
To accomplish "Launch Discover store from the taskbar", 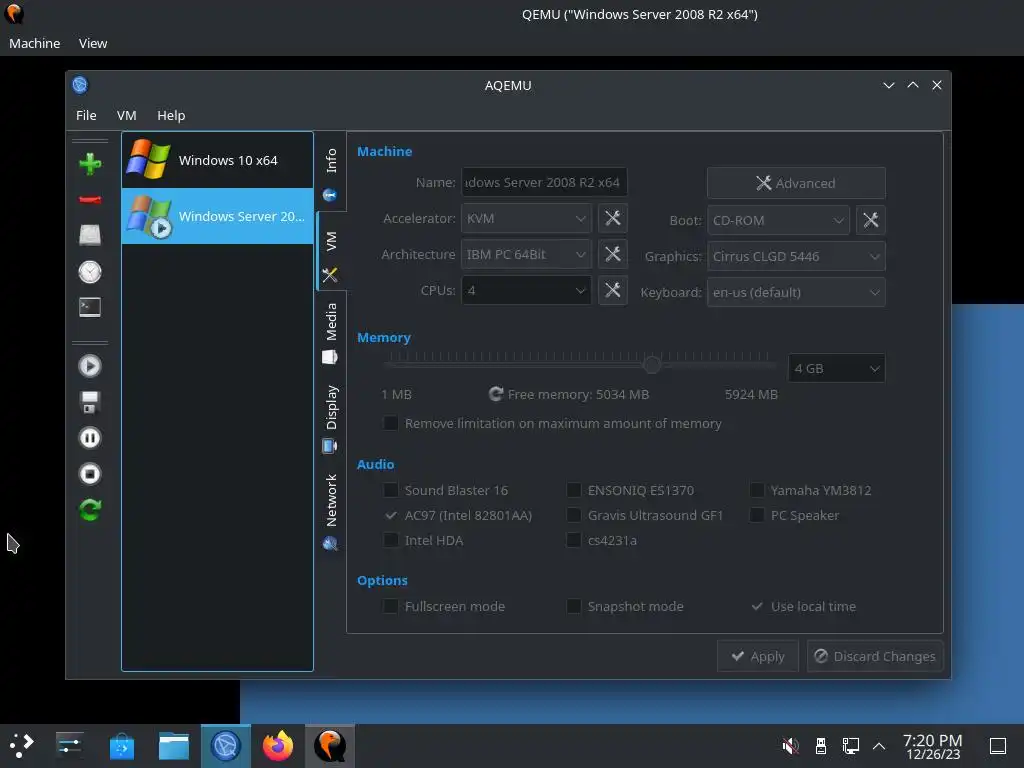I will tap(121, 745).
